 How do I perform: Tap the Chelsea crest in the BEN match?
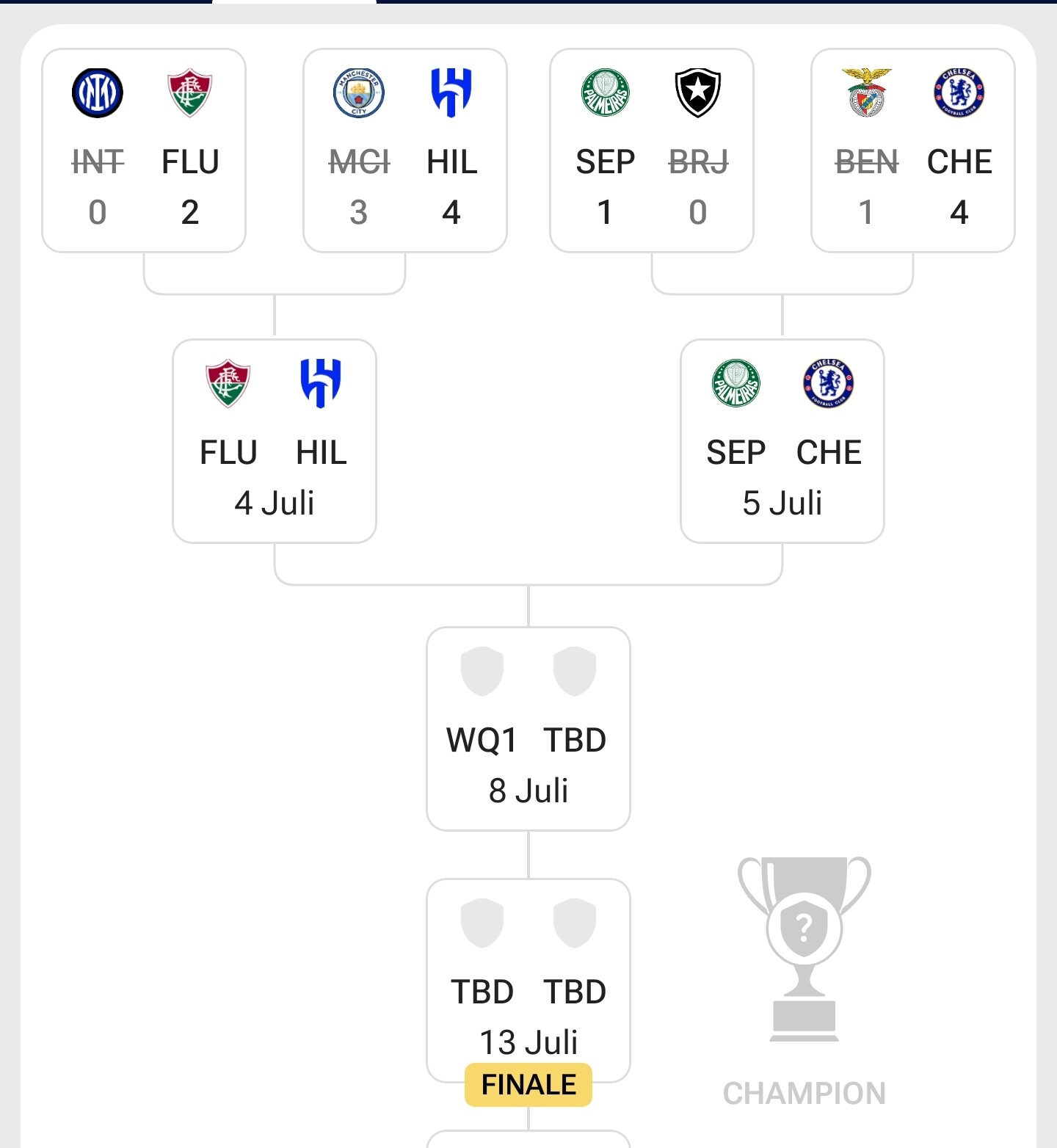click(x=959, y=93)
